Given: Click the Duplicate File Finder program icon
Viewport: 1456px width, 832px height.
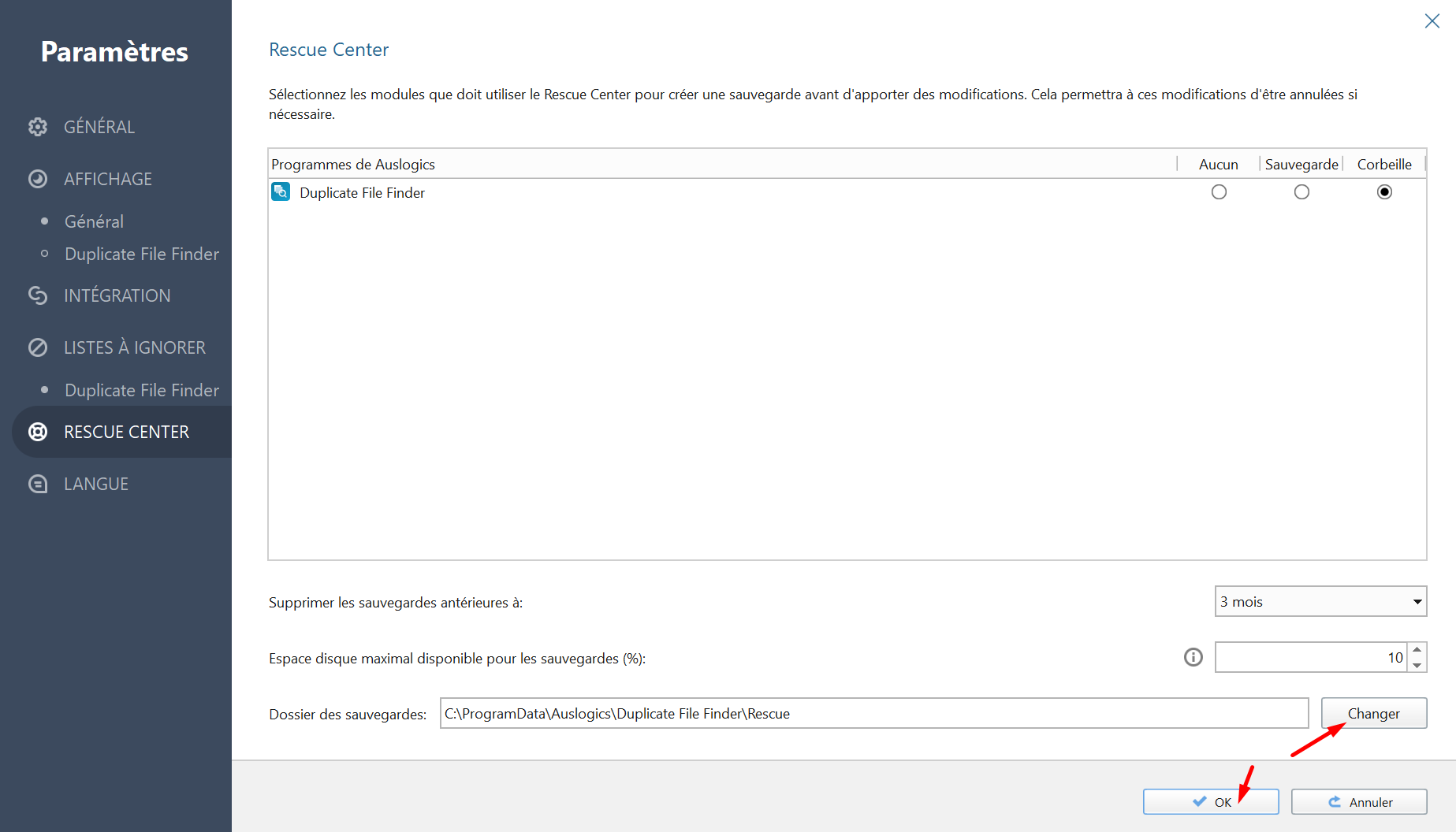Looking at the screenshot, I should [281, 192].
